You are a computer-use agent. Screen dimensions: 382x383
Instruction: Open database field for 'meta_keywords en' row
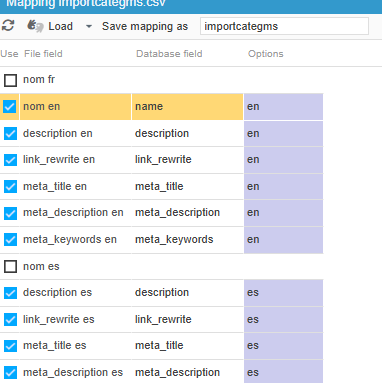(187, 239)
